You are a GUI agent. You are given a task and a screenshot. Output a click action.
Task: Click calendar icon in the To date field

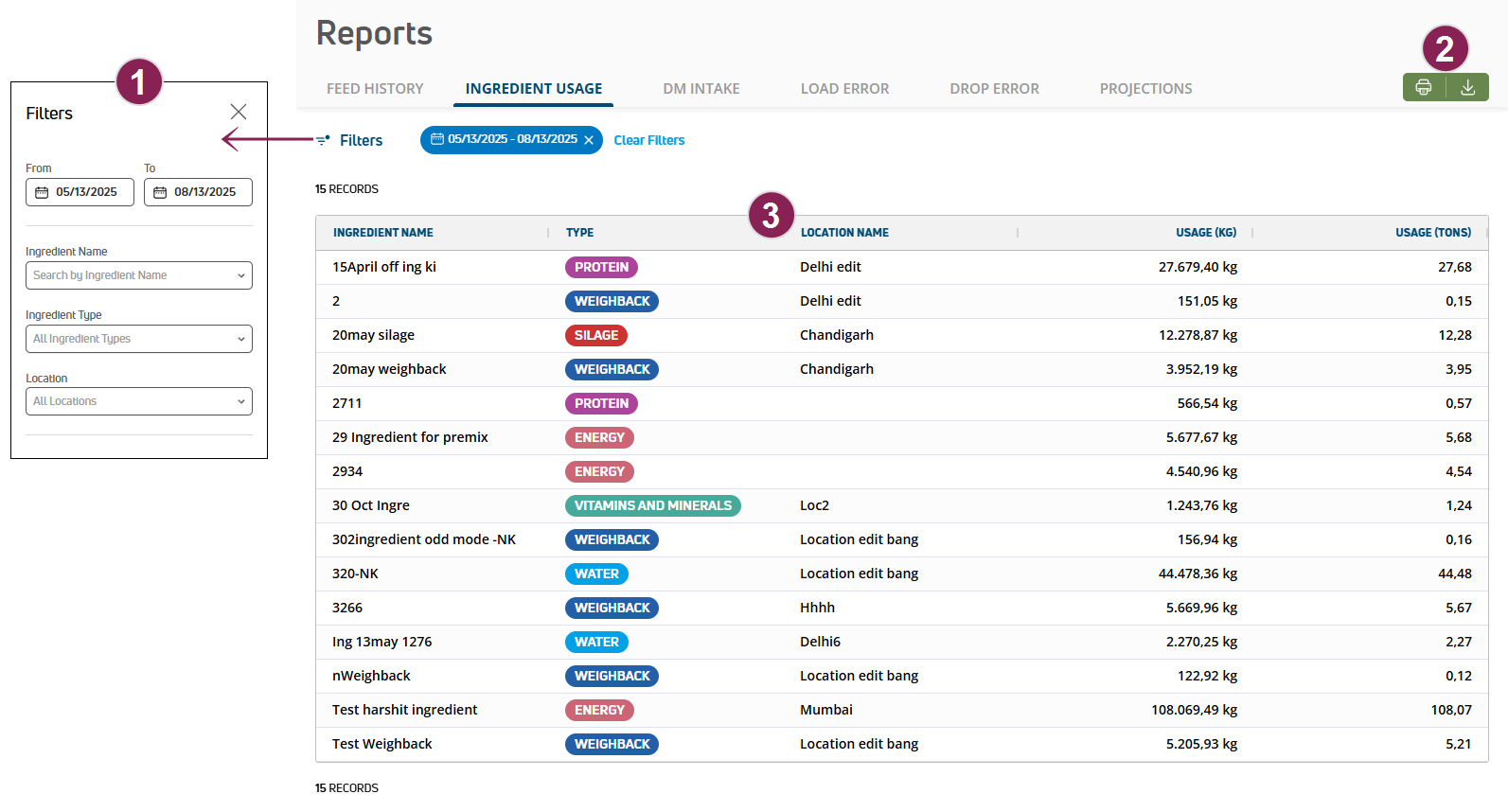pos(160,192)
